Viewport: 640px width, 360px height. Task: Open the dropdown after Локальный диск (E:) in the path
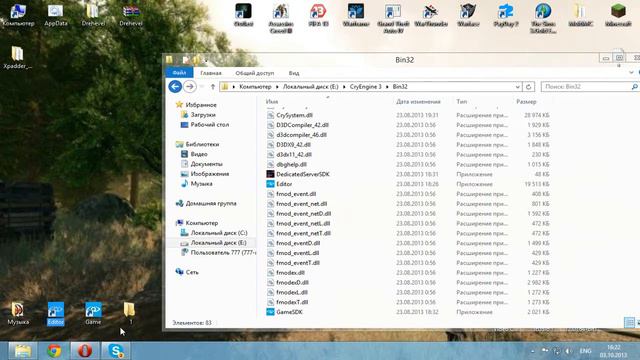pos(344,87)
